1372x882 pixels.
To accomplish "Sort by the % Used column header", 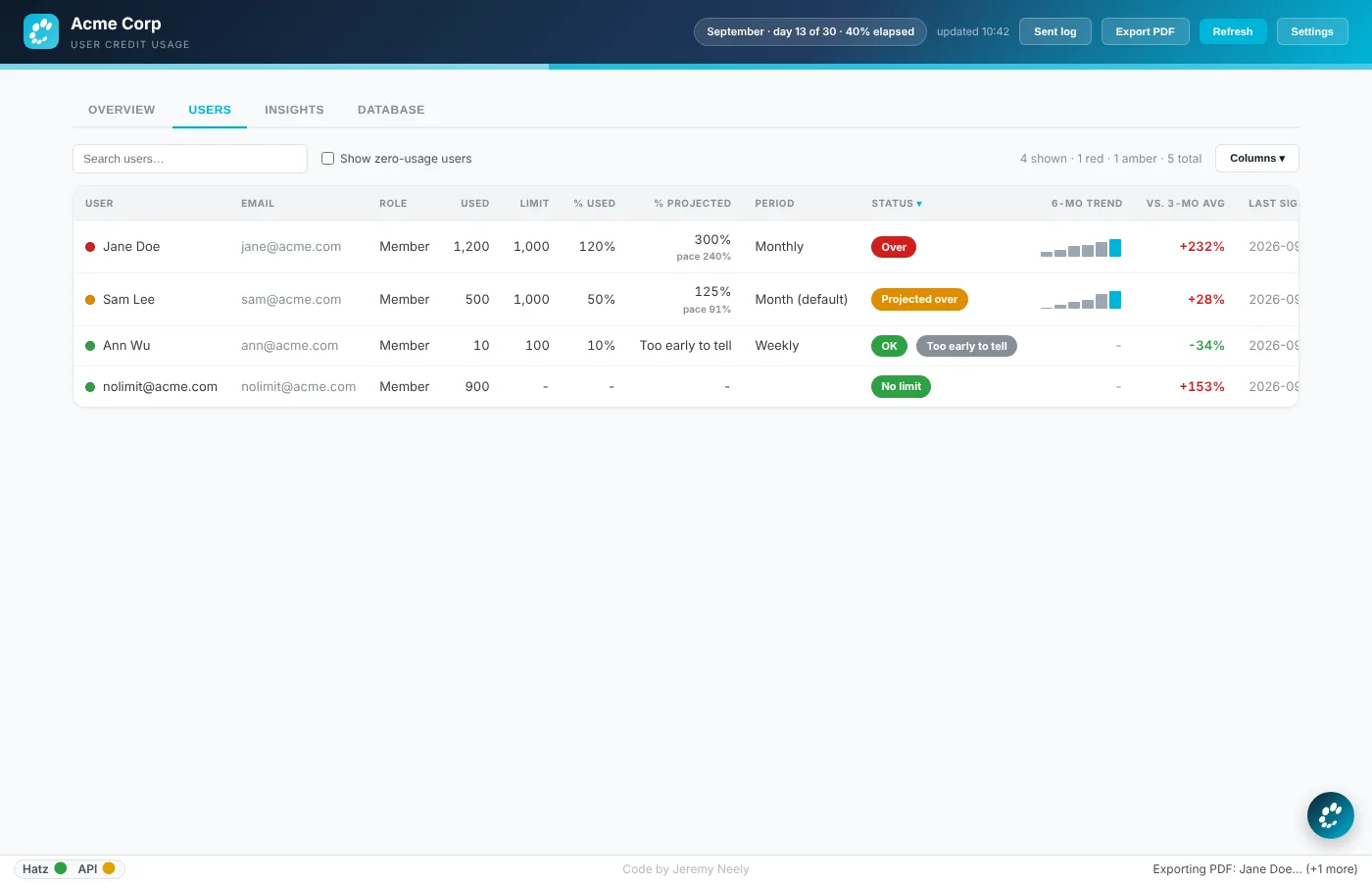I will click(x=595, y=204).
